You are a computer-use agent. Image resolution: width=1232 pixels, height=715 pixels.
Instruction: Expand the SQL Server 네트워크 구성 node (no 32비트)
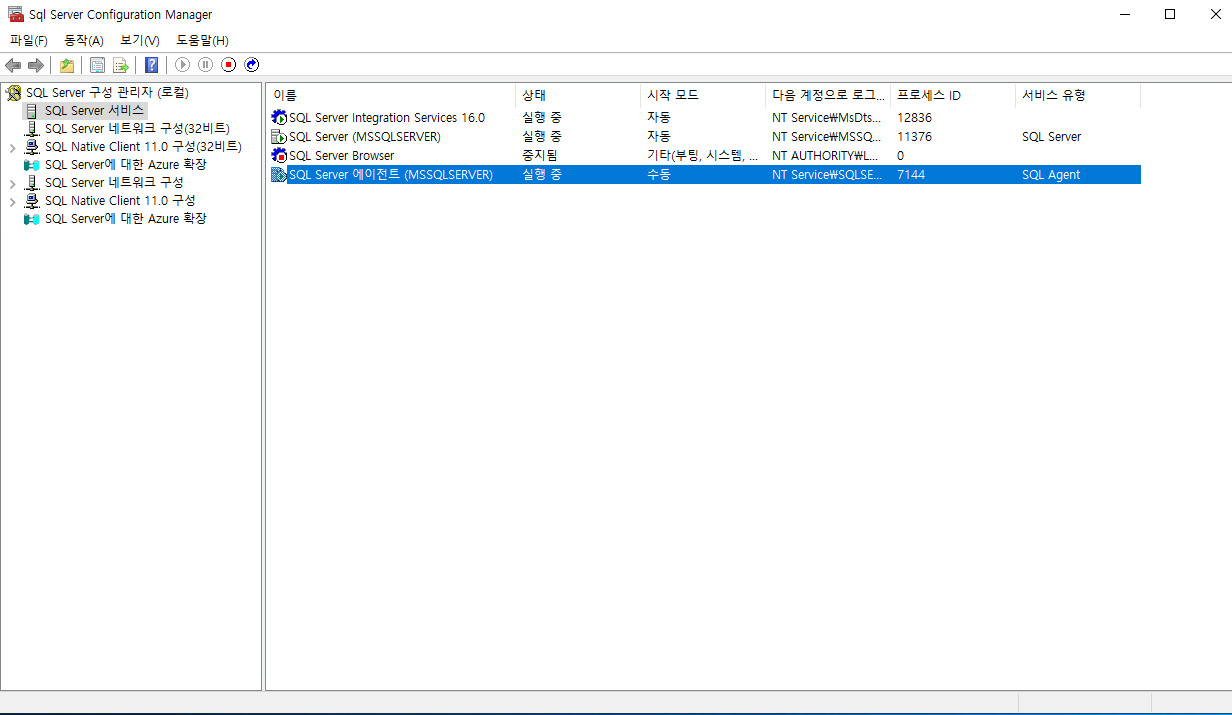(12, 183)
